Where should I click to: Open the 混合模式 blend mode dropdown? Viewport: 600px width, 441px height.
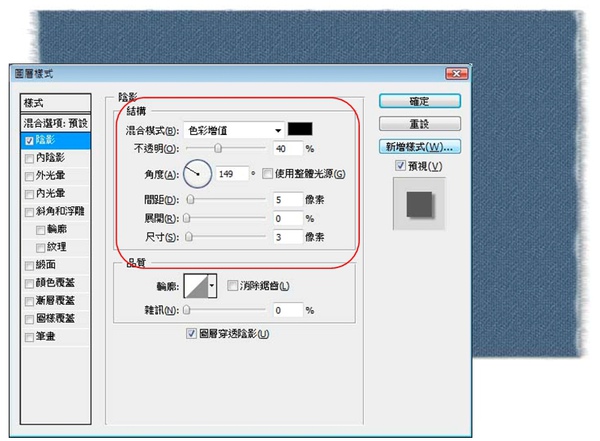click(234, 131)
